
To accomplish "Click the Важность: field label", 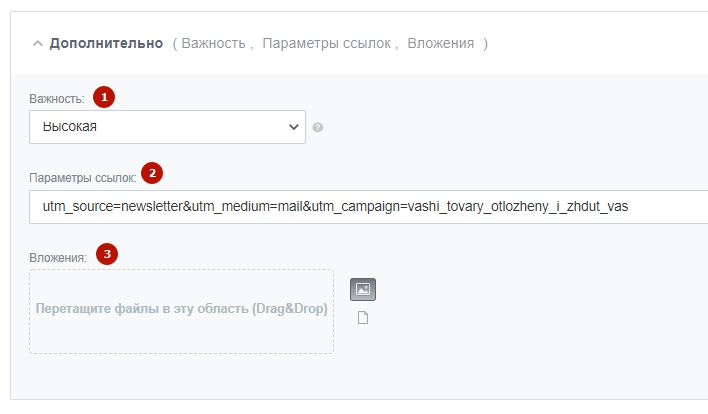I will [57, 99].
